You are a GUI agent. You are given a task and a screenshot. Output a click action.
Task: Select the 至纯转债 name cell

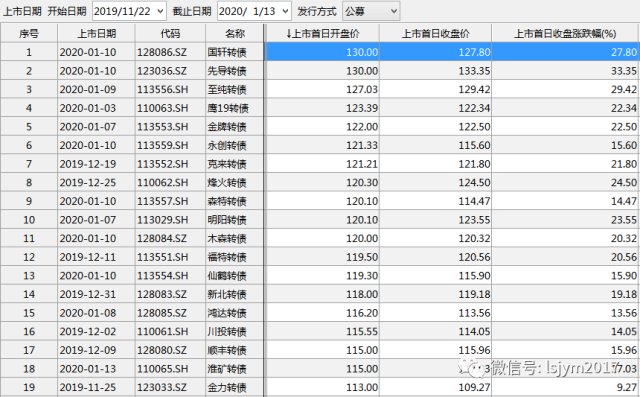click(235, 89)
